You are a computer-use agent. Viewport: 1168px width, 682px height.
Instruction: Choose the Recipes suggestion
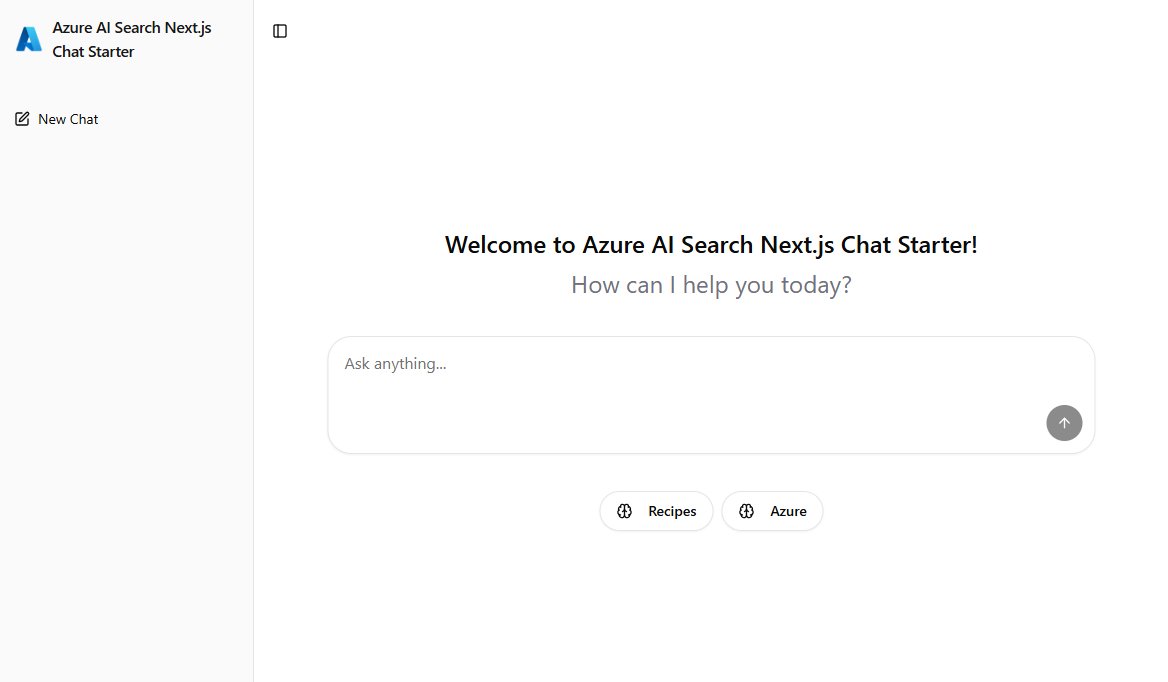656,512
